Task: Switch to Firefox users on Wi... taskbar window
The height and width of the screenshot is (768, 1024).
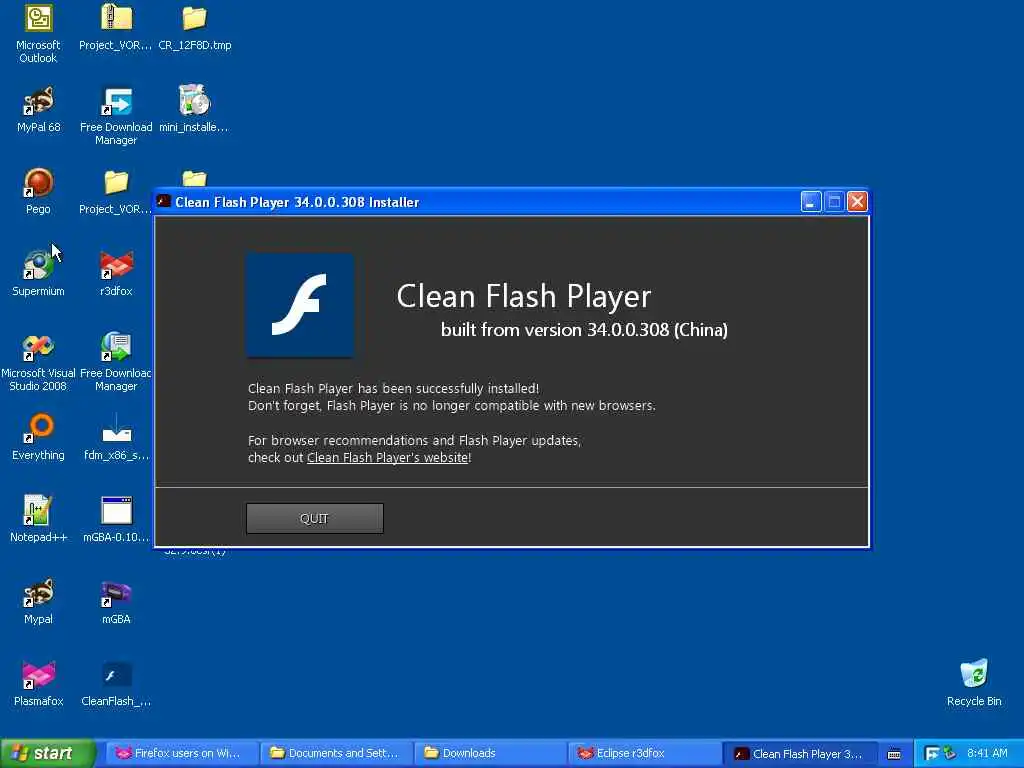Action: click(x=180, y=754)
